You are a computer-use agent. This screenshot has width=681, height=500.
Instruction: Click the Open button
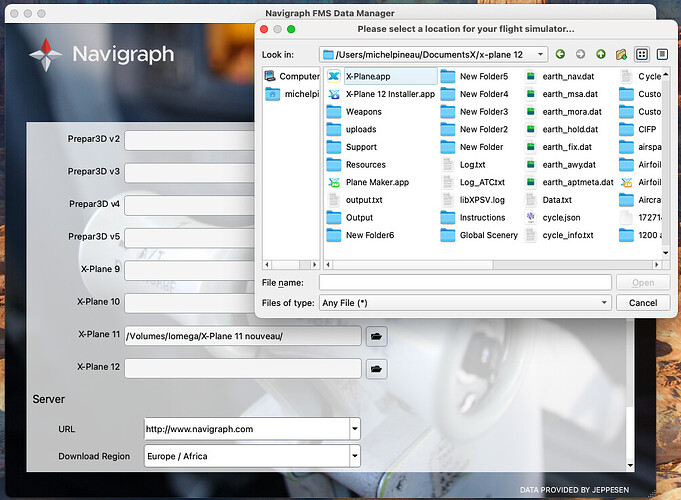643,283
